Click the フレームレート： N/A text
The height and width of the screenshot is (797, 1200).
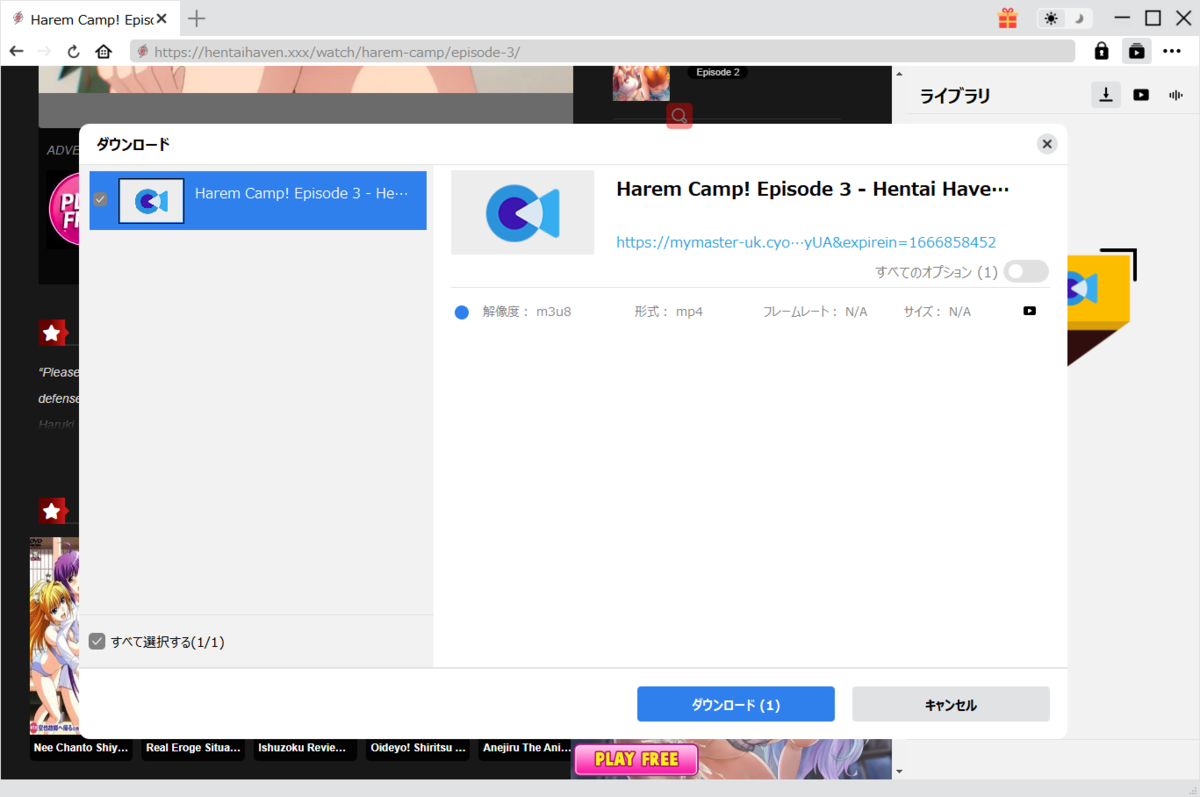pos(815,312)
